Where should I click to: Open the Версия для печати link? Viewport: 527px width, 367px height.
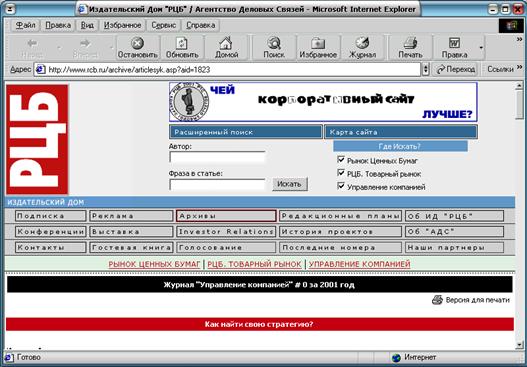click(478, 300)
